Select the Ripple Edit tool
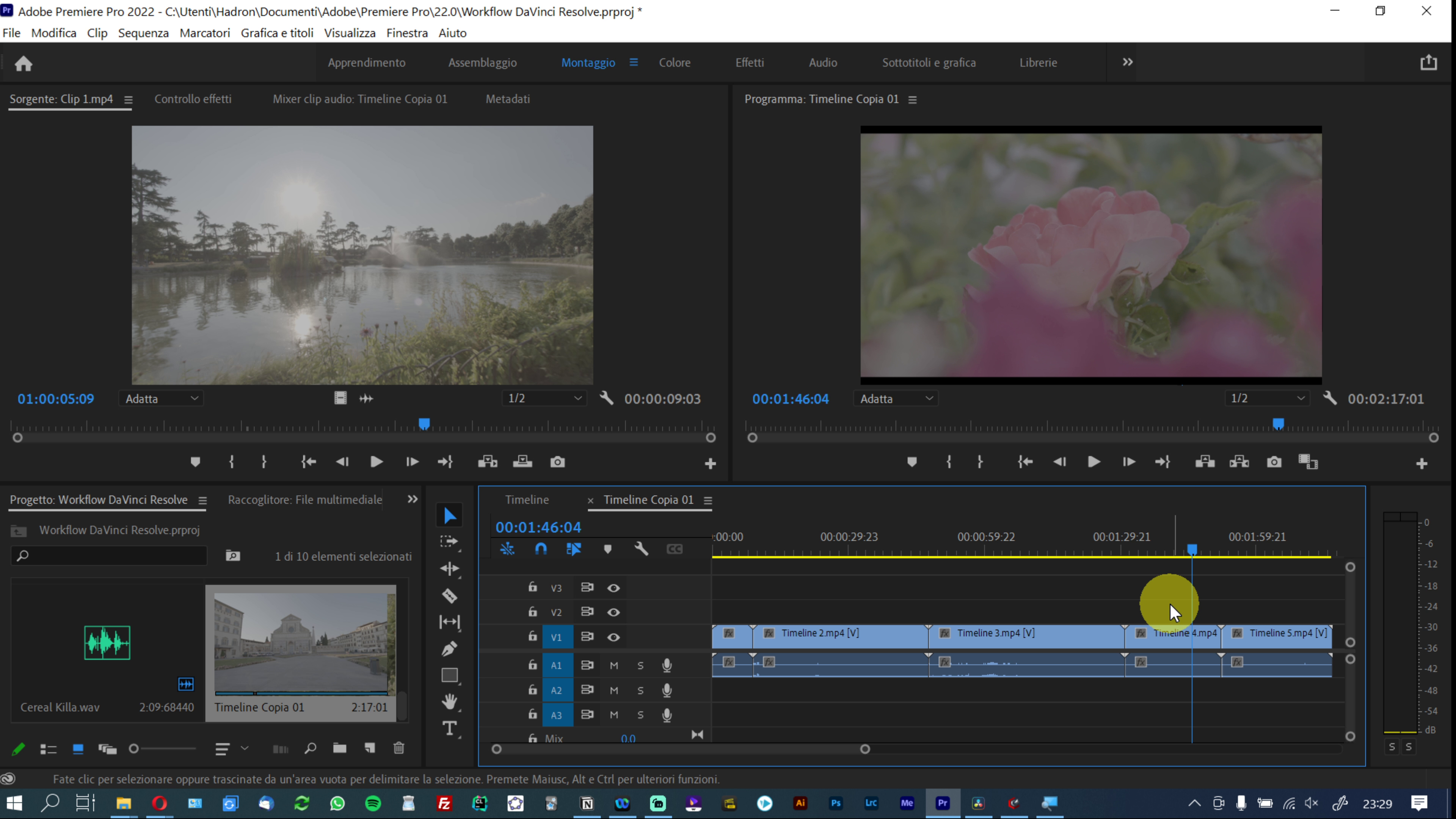This screenshot has width=1456, height=819. point(450,569)
